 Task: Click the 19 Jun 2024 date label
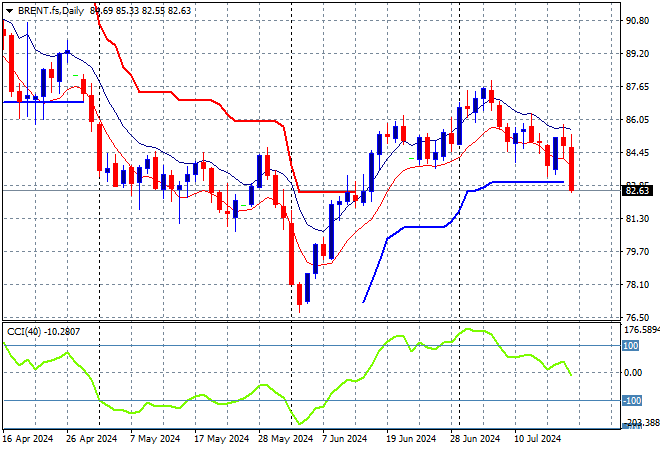click(x=411, y=438)
